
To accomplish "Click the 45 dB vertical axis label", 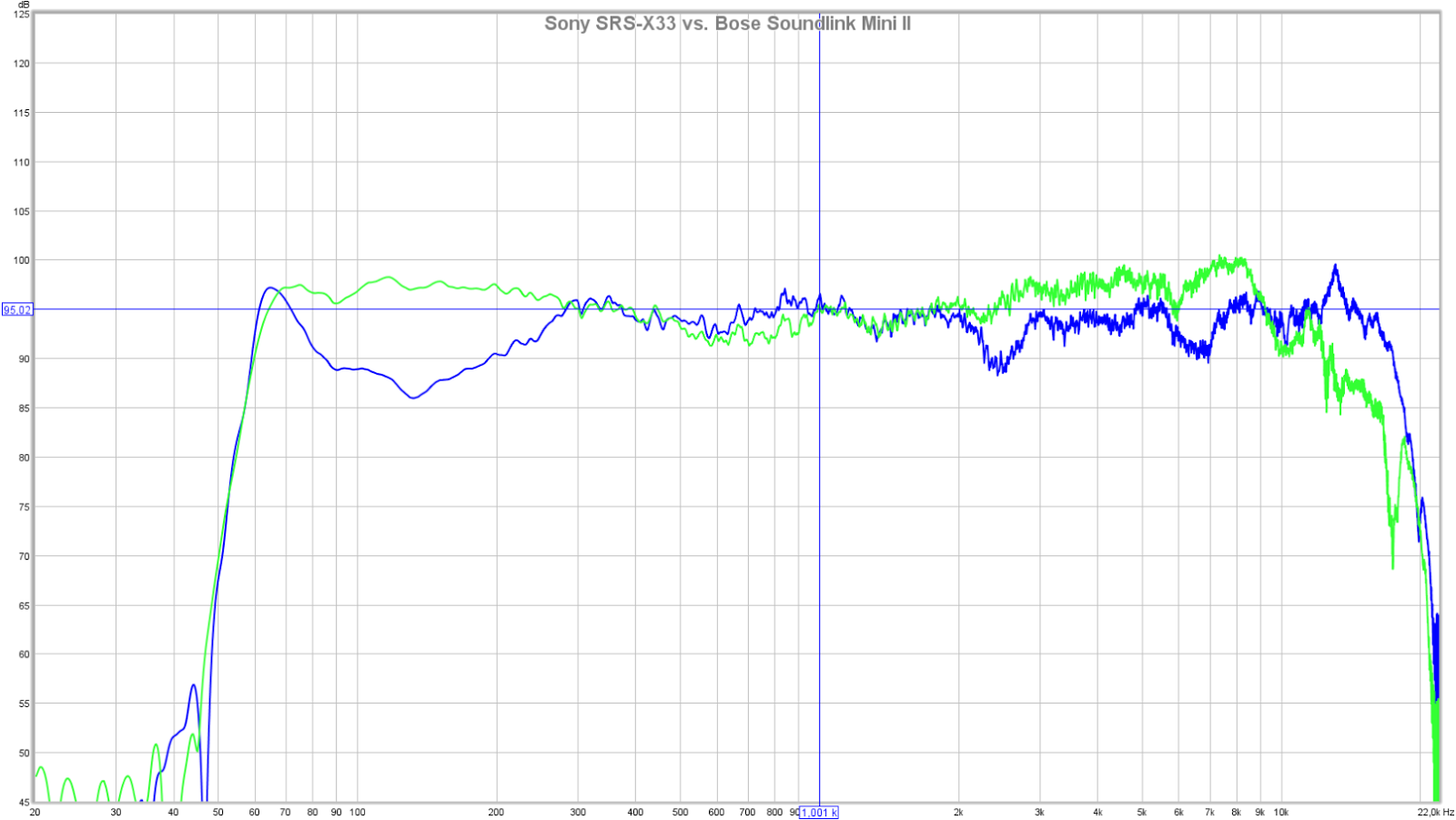I will 25,803.
